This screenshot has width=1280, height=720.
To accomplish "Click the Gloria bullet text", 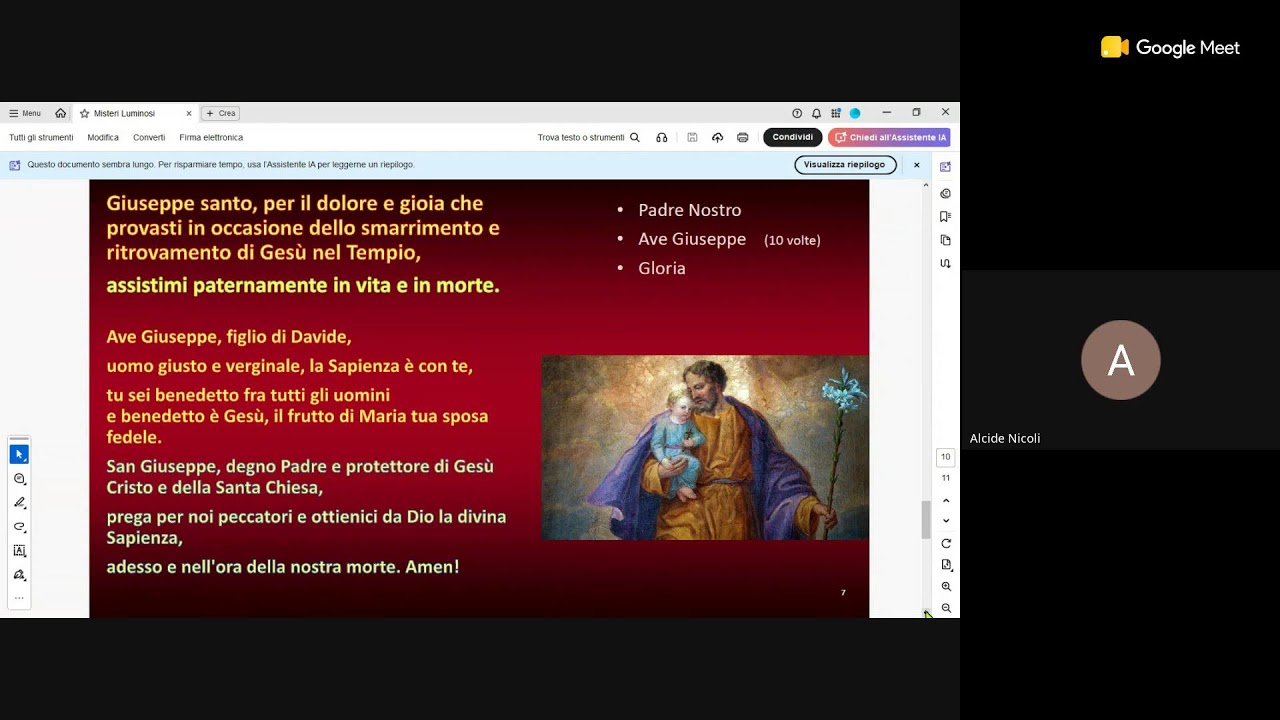I will 662,268.
